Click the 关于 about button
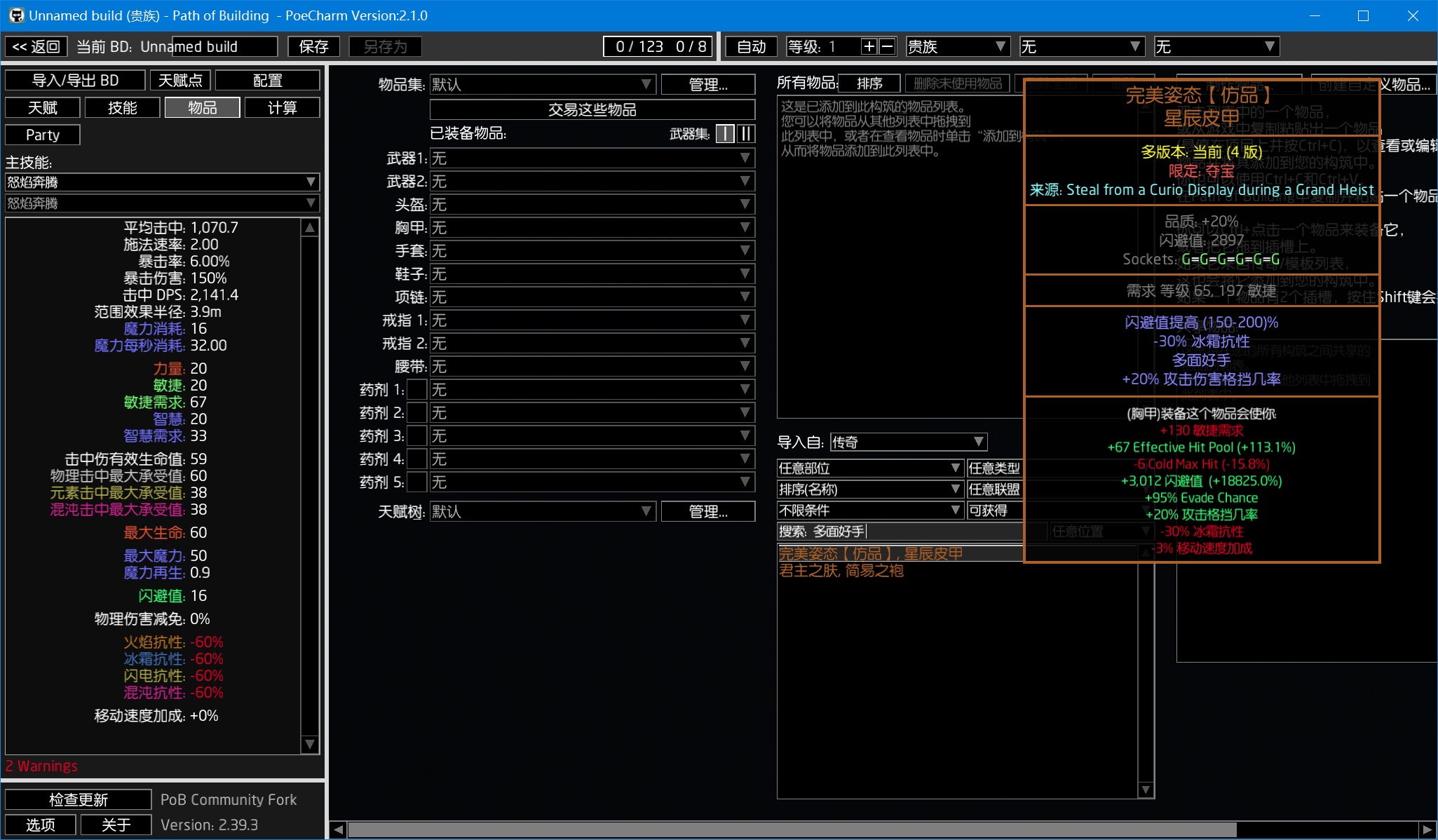Viewport: 1438px width, 840px height. coord(116,825)
